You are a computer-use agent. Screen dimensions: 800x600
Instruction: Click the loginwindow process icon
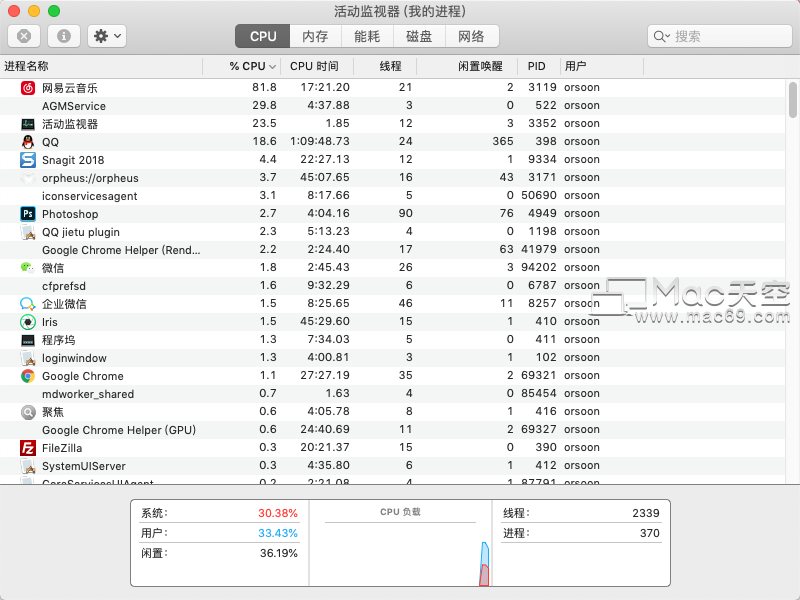28,358
